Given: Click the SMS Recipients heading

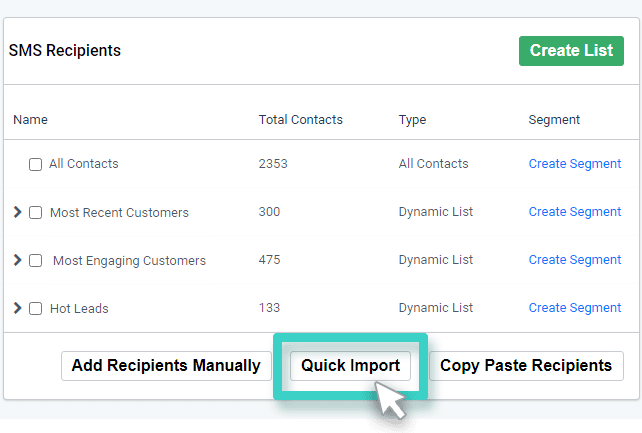Looking at the screenshot, I should tap(65, 51).
